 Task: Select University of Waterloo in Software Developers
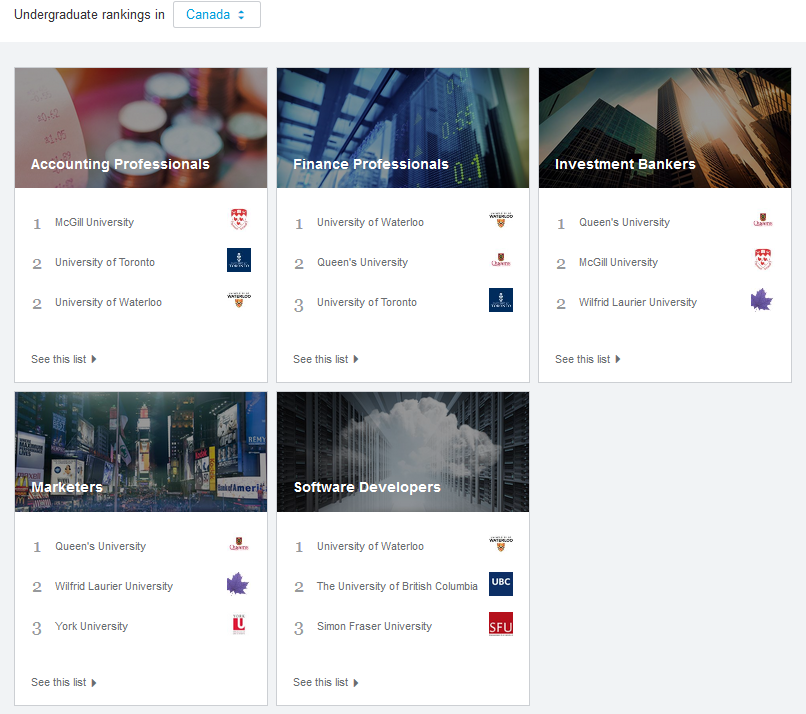[370, 546]
